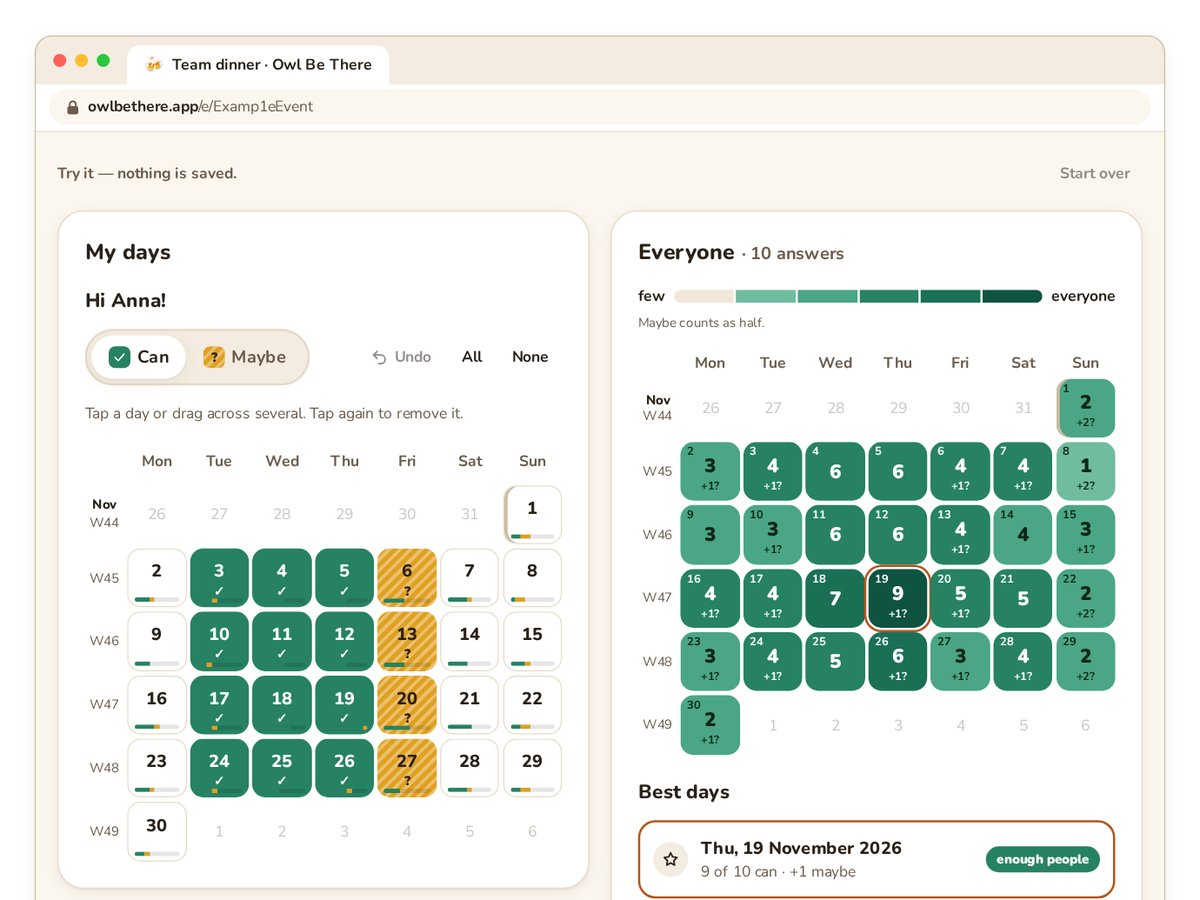
Task: Click the darkest 'everyone' legend segment
Action: point(1012,296)
